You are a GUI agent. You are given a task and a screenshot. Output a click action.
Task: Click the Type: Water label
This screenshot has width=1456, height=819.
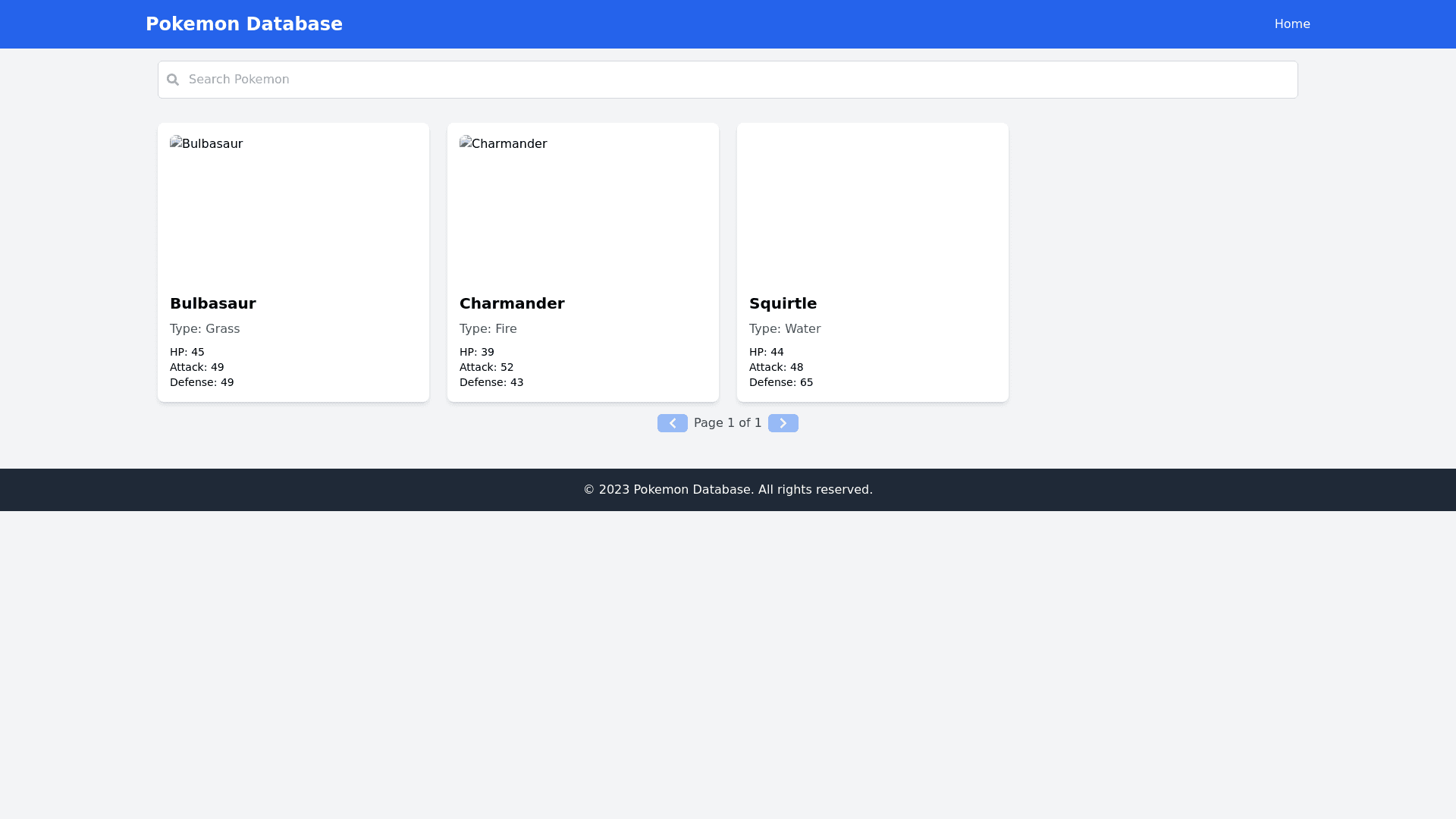[784, 329]
